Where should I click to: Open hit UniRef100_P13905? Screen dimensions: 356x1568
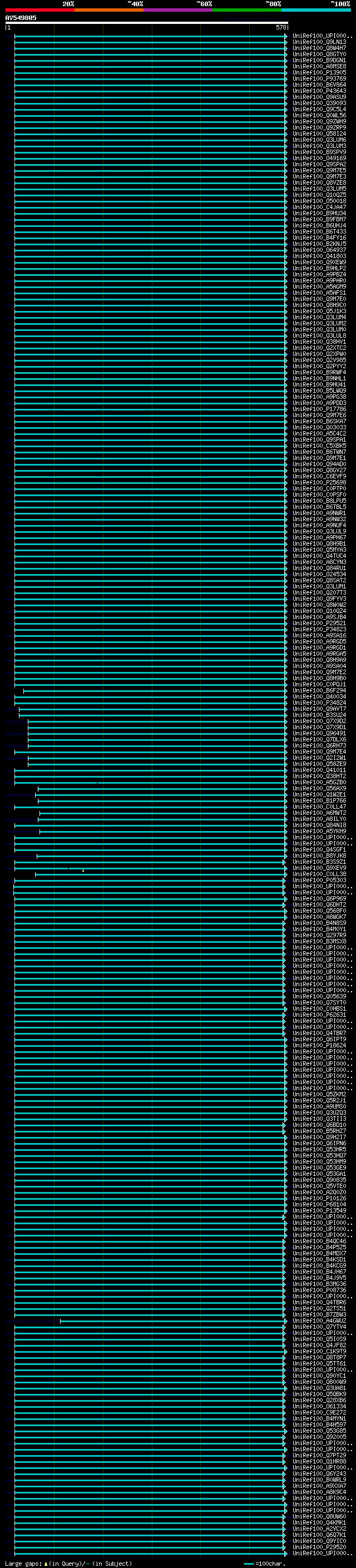(319, 72)
